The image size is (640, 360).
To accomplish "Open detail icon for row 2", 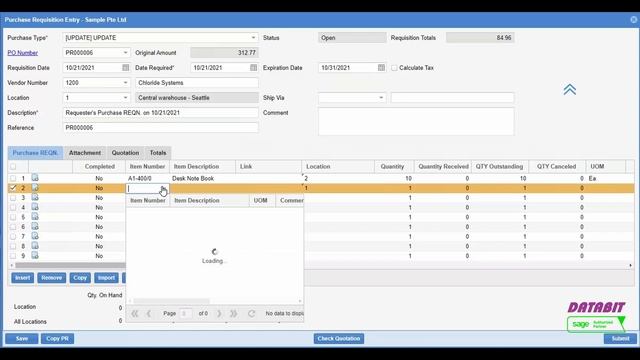I will 35,188.
